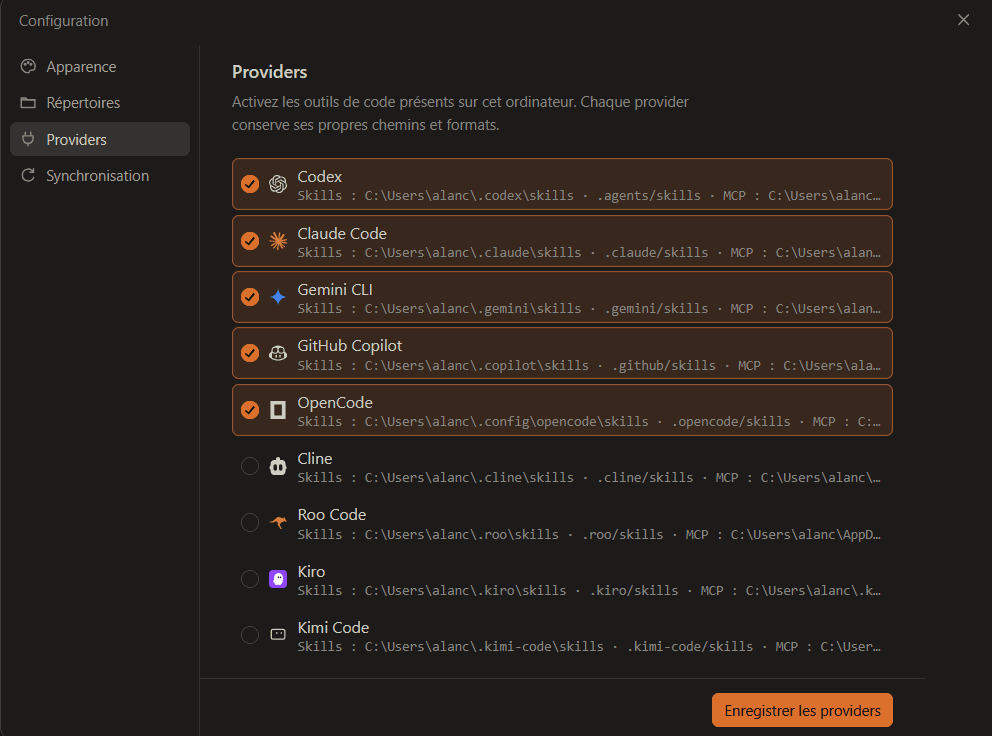Image resolution: width=992 pixels, height=736 pixels.
Task: Click the Roo Code skills path line
Action: pyautogui.click(x=589, y=534)
